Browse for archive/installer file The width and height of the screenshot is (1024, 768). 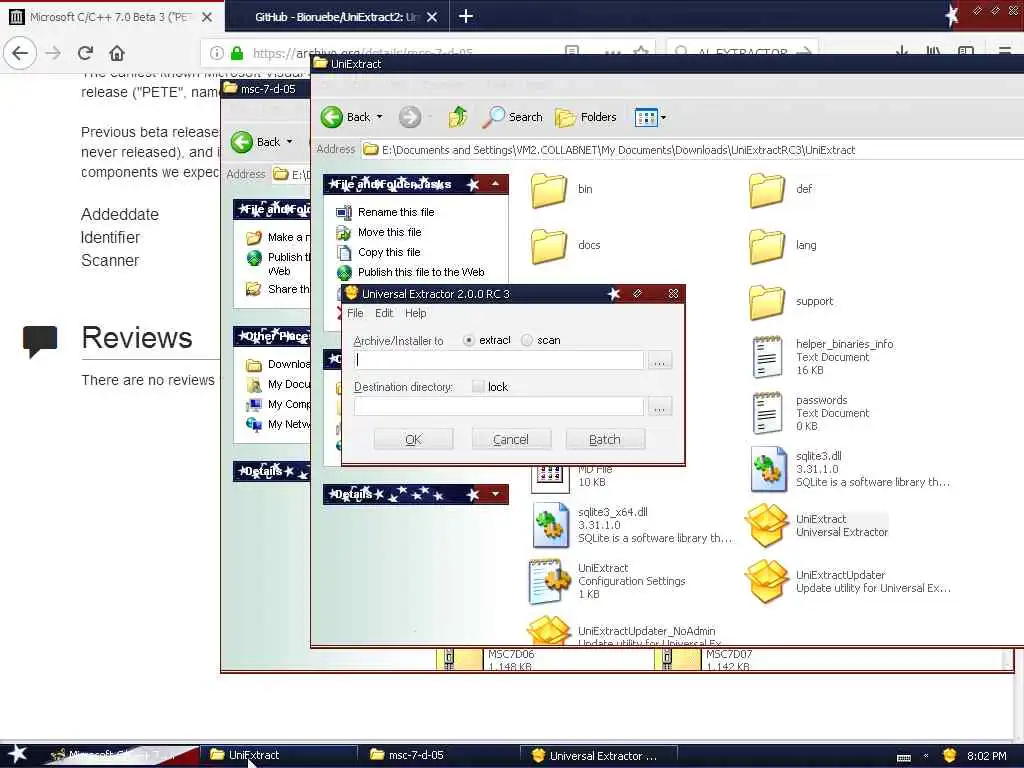pos(660,361)
